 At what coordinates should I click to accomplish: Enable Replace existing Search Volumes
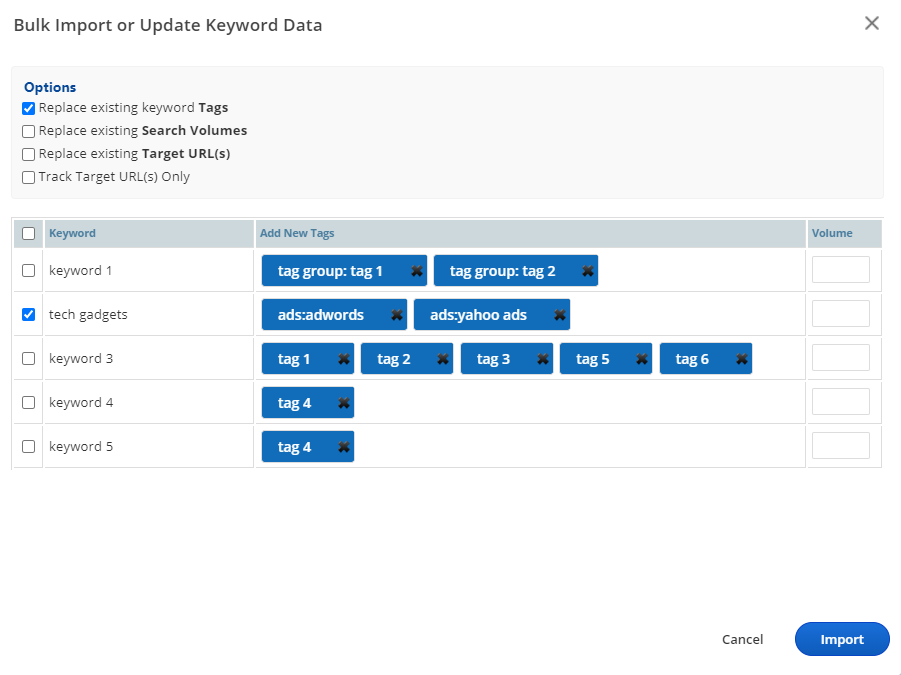pos(29,131)
